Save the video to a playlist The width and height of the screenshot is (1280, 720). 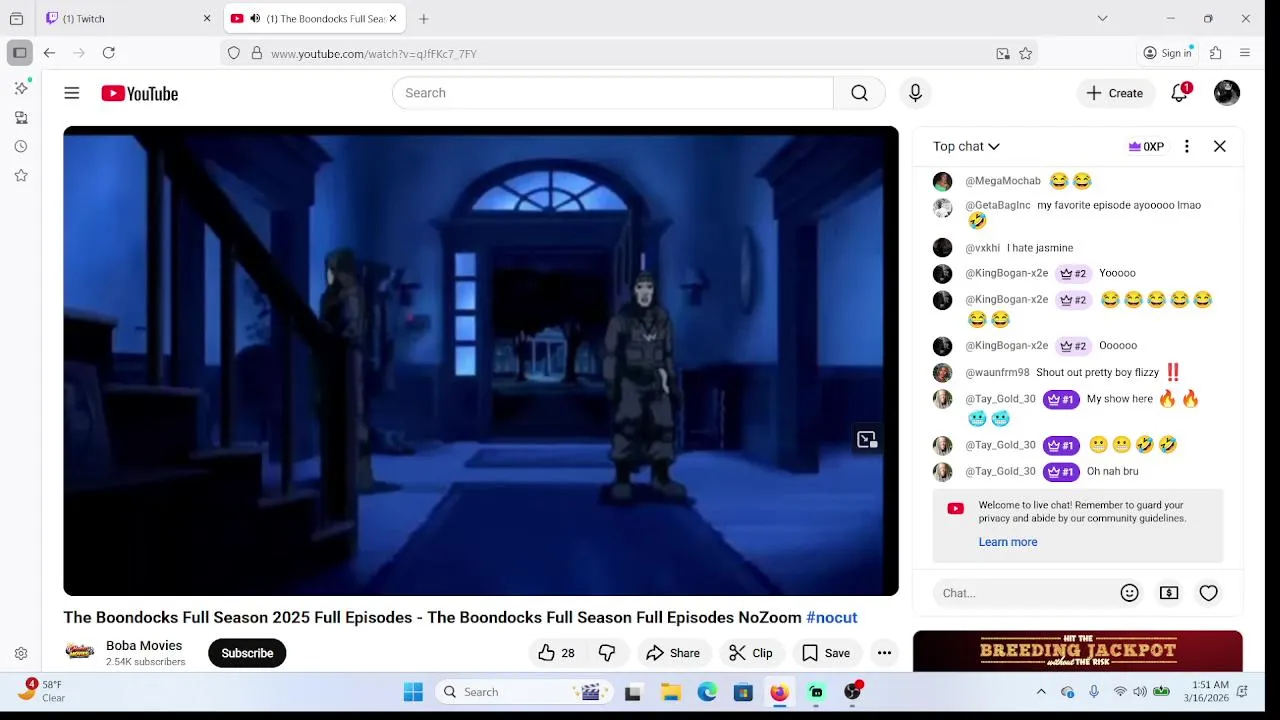(827, 653)
